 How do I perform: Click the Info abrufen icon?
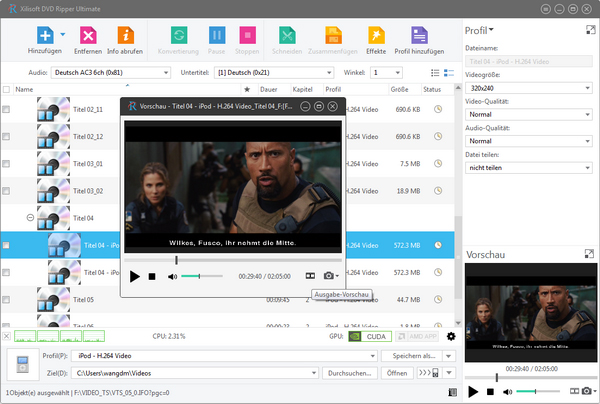click(126, 36)
